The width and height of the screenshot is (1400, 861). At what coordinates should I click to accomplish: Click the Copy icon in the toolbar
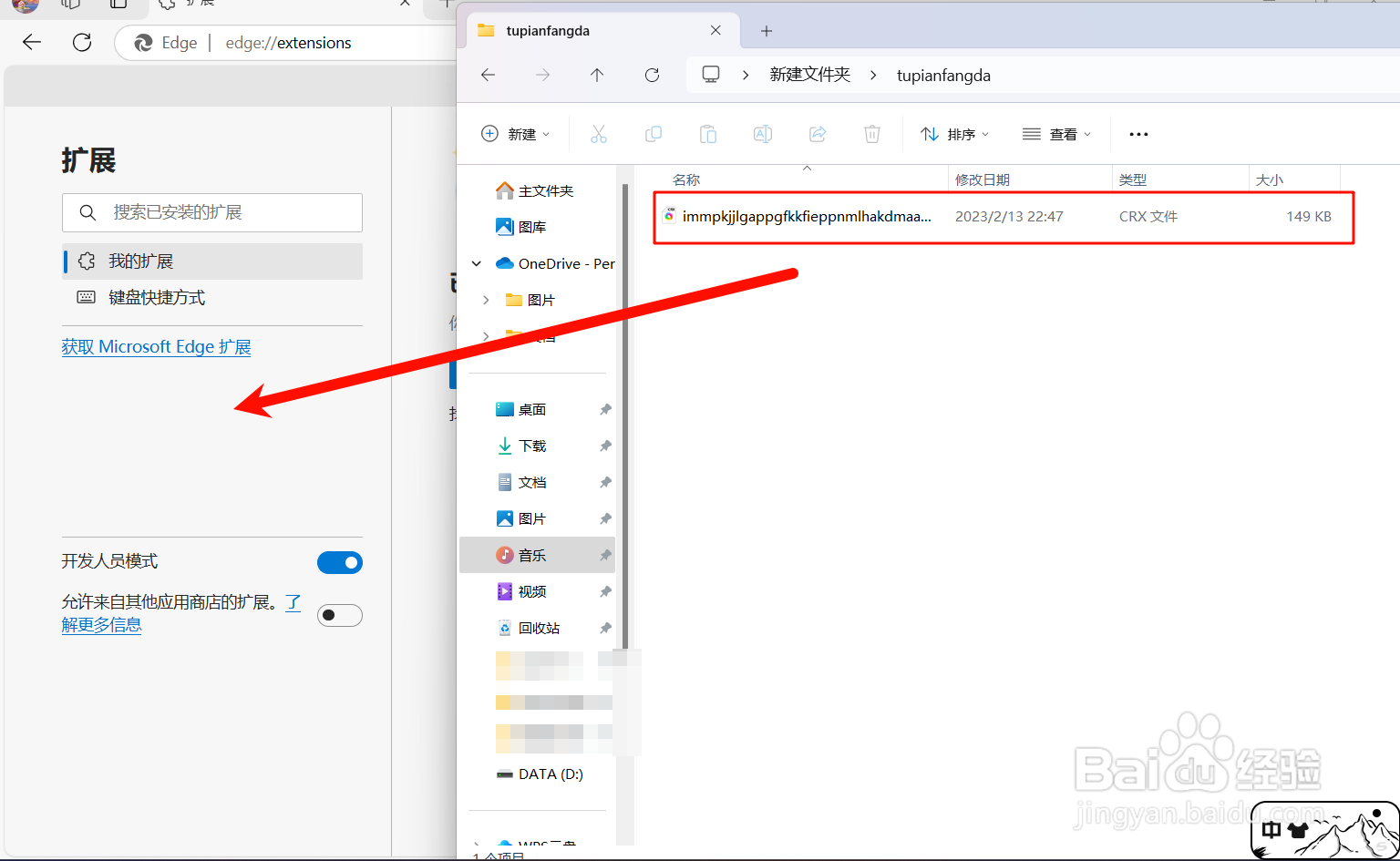[x=653, y=134]
